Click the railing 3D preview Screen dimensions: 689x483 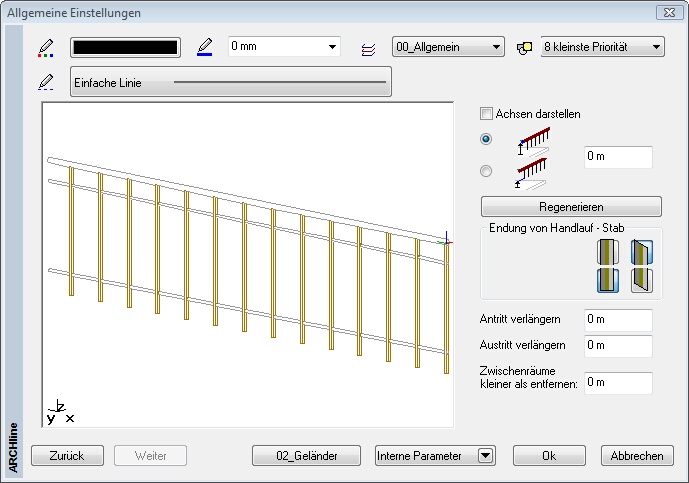point(248,264)
